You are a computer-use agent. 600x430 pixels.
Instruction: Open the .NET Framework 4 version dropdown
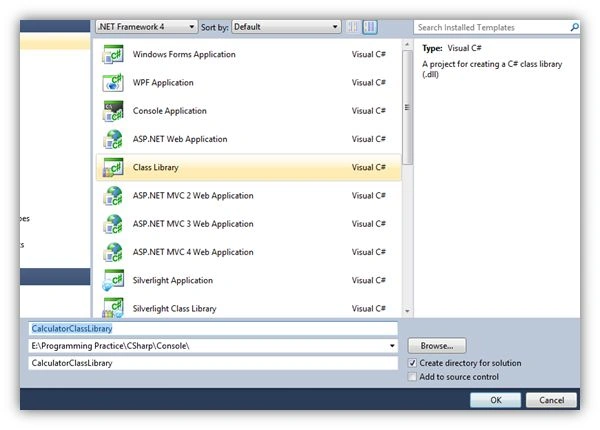point(147,27)
